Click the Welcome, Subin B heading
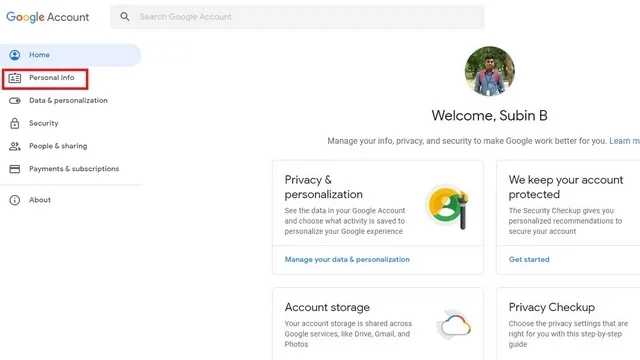640x360 pixels. [489, 116]
